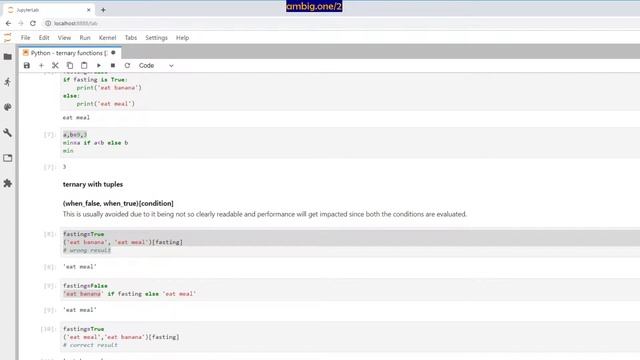The width and height of the screenshot is (640, 360).
Task: Click the output '3' of cell 7
Action: (x=64, y=167)
